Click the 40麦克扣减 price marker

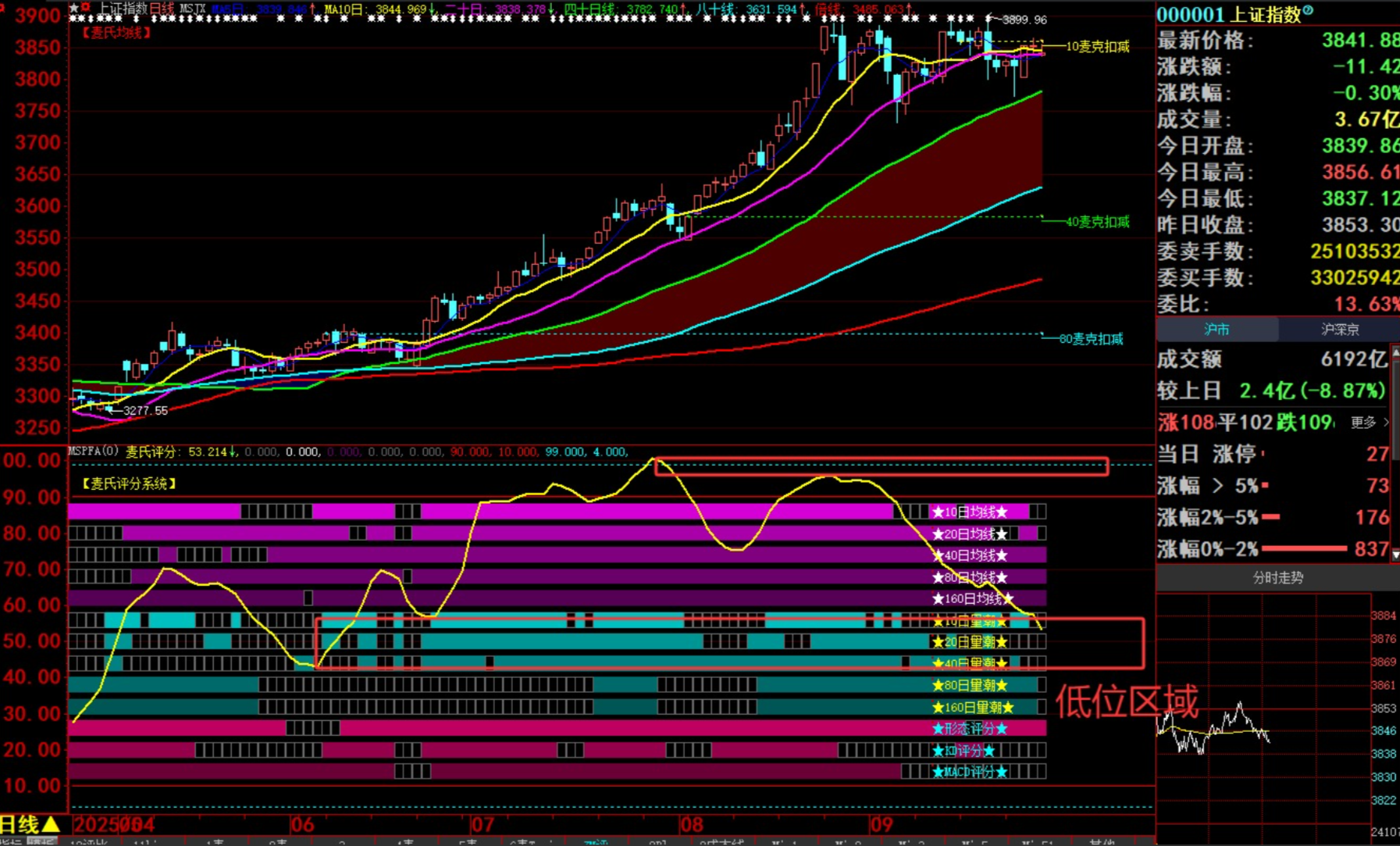click(1097, 222)
